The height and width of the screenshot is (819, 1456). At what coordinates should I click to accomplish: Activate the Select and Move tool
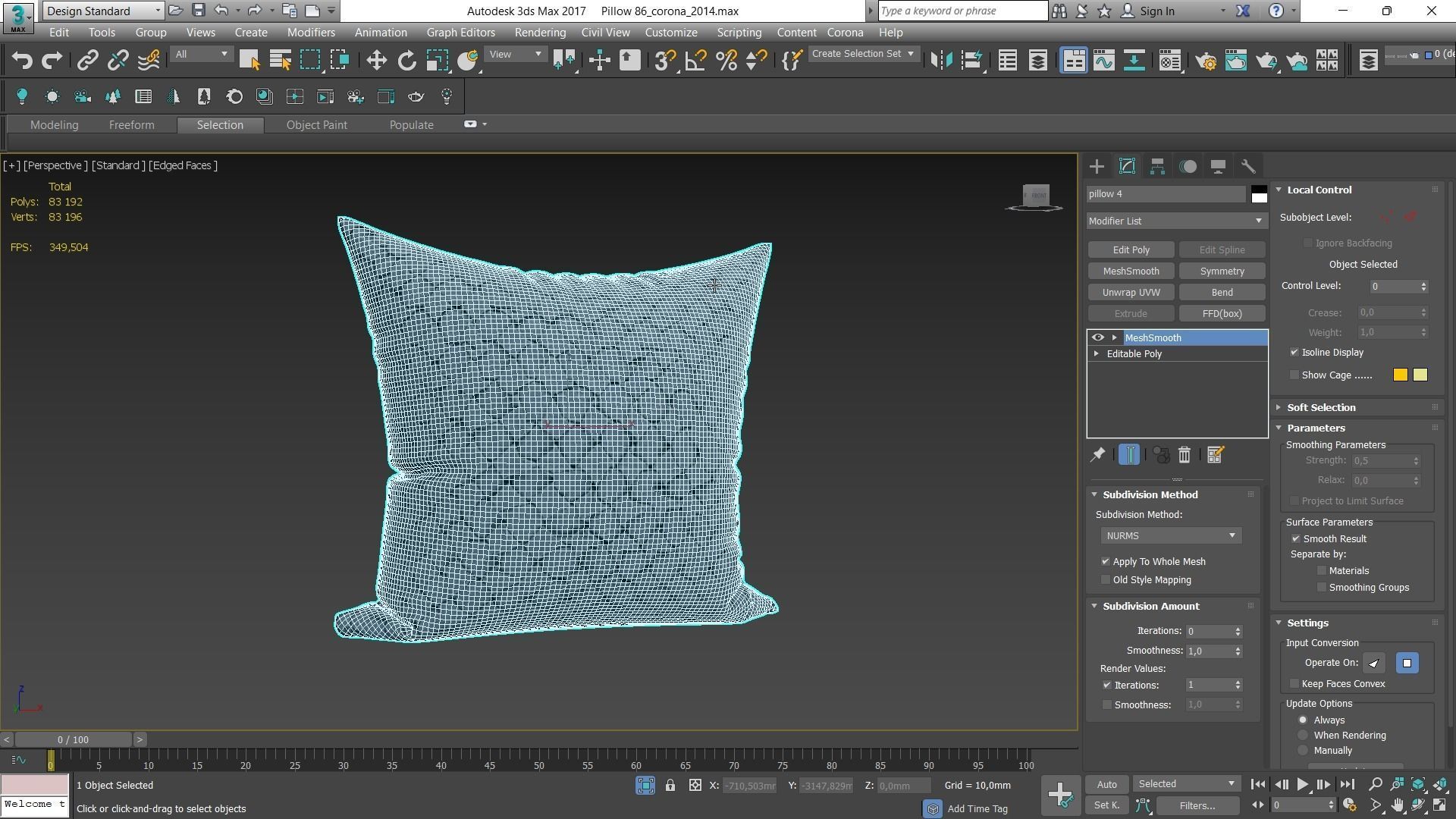376,61
